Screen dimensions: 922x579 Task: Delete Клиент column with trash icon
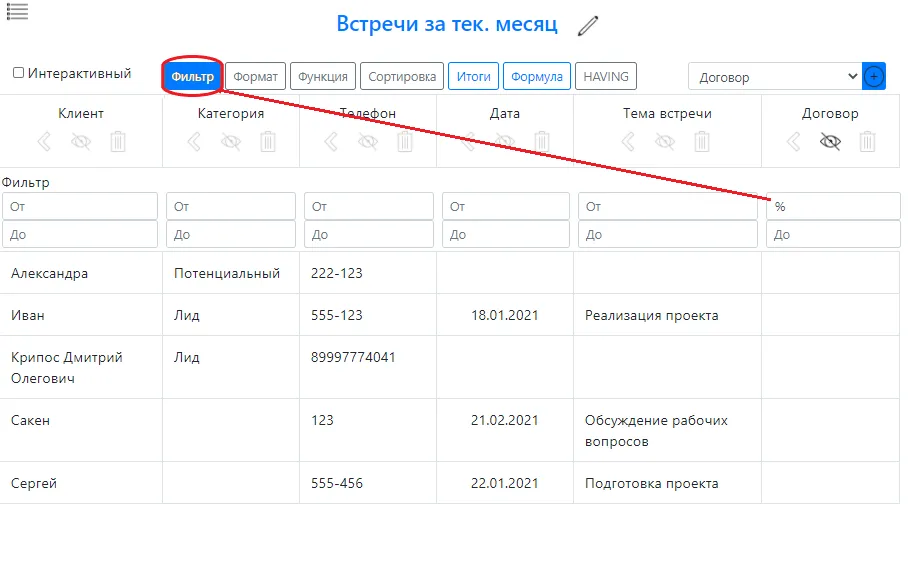click(118, 142)
